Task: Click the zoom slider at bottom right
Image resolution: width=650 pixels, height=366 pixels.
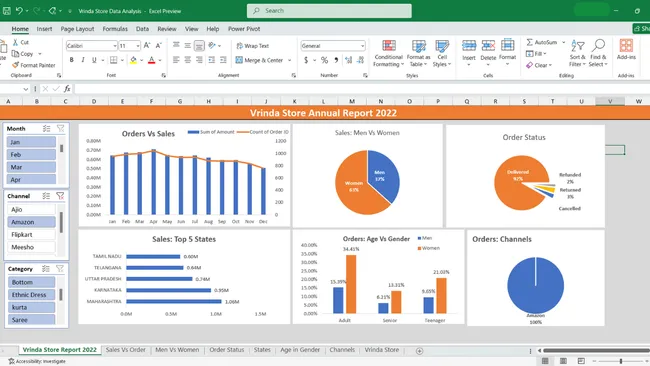Action: click(x=621, y=361)
